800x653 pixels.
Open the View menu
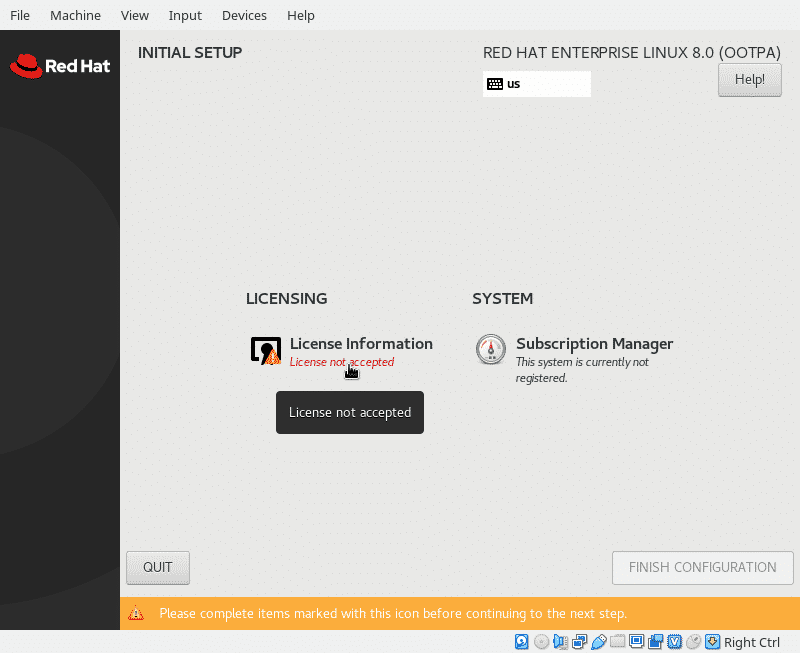tap(135, 15)
